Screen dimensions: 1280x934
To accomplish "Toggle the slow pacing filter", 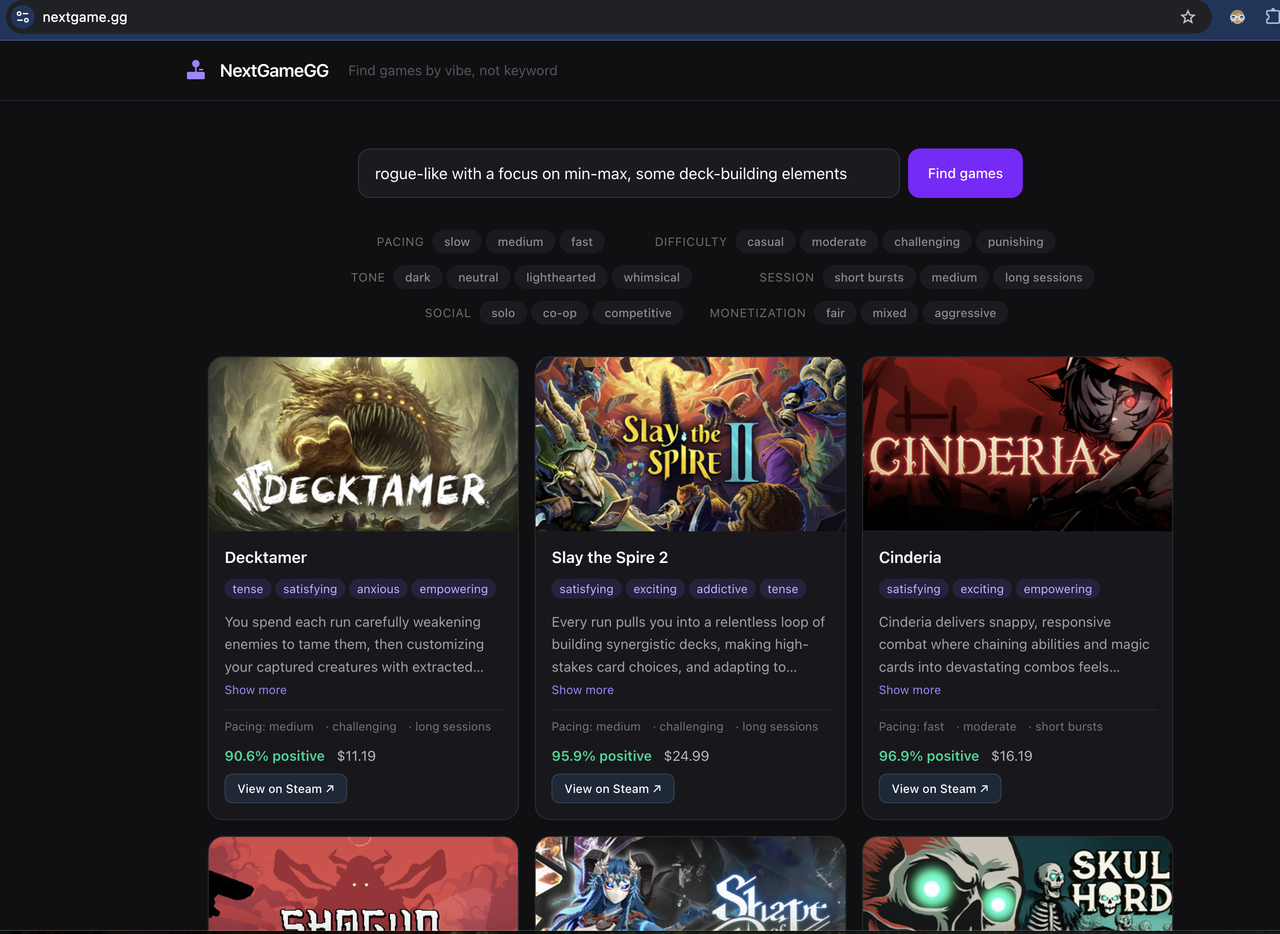I will (x=457, y=242).
